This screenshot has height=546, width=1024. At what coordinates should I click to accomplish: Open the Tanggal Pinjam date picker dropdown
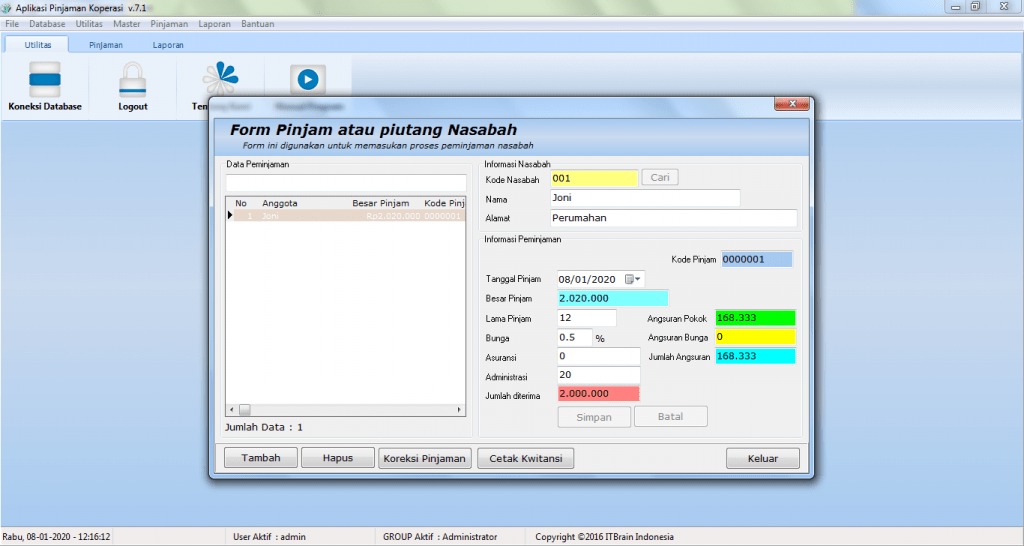pyautogui.click(x=633, y=279)
